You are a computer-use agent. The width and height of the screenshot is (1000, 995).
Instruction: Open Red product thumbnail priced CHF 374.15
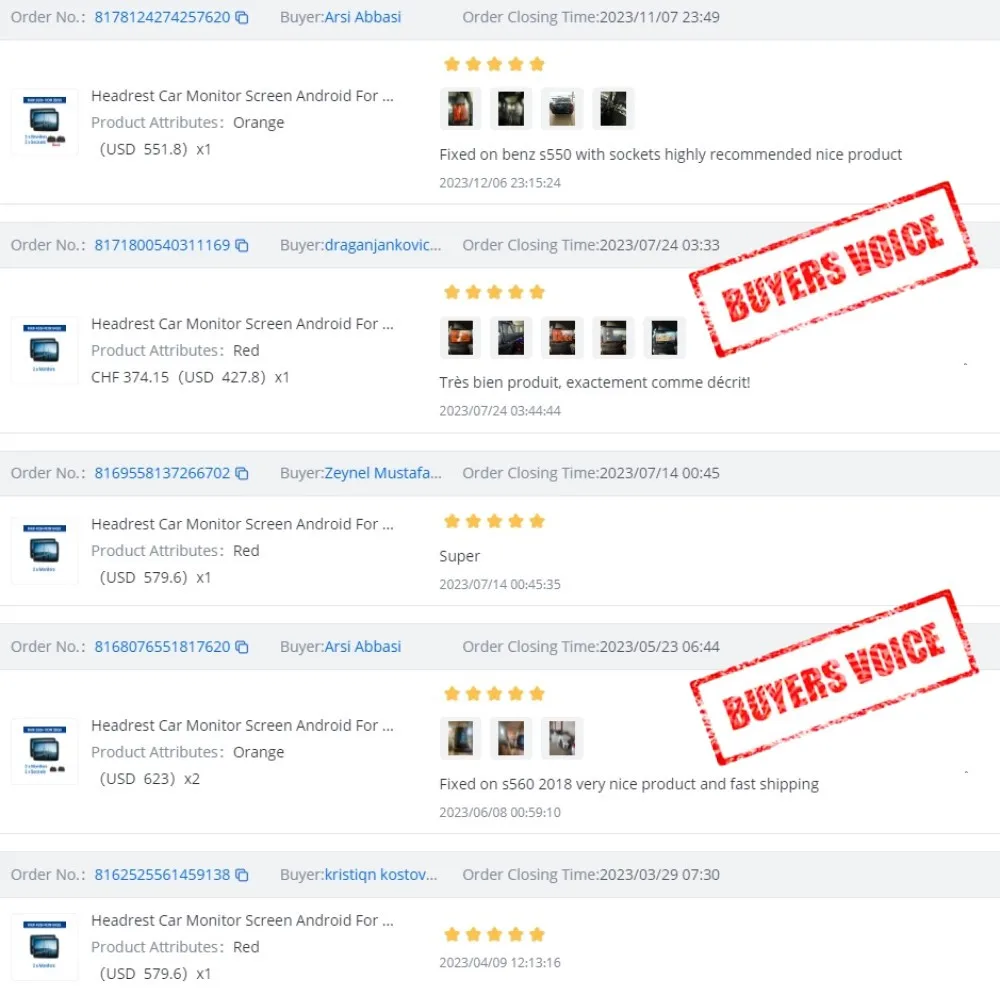click(45, 350)
